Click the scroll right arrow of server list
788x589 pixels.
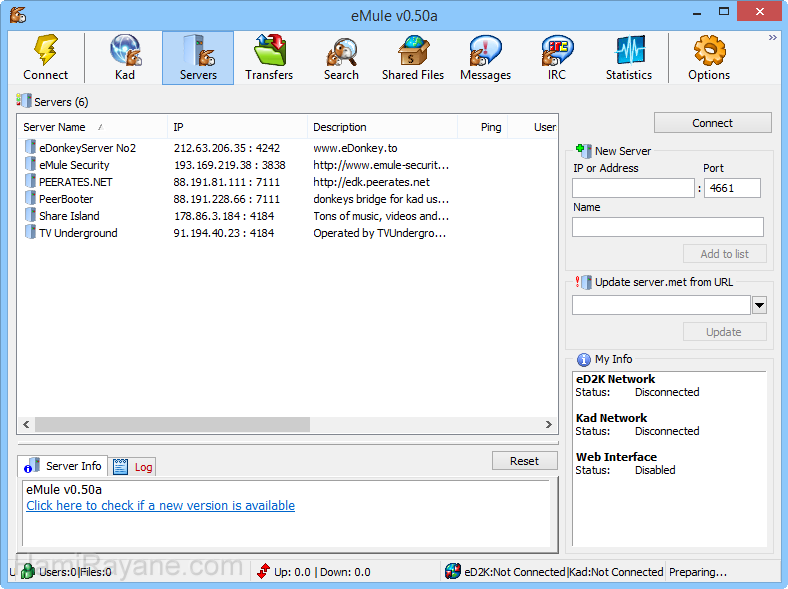[x=549, y=424]
